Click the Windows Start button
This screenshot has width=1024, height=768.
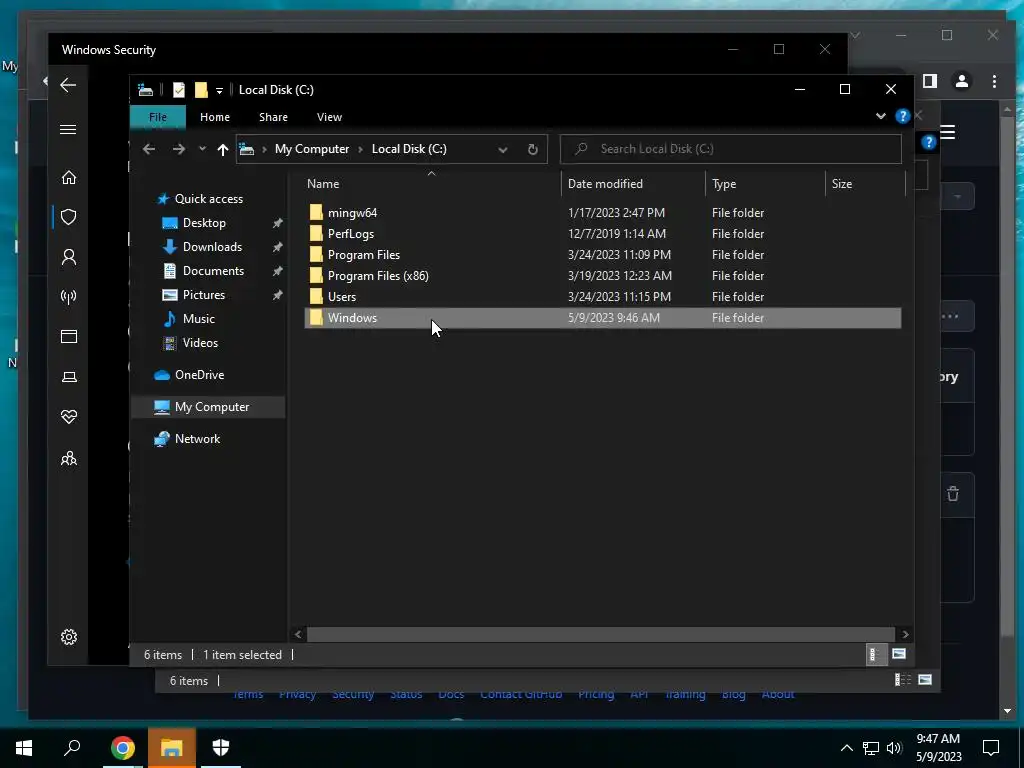[24, 748]
